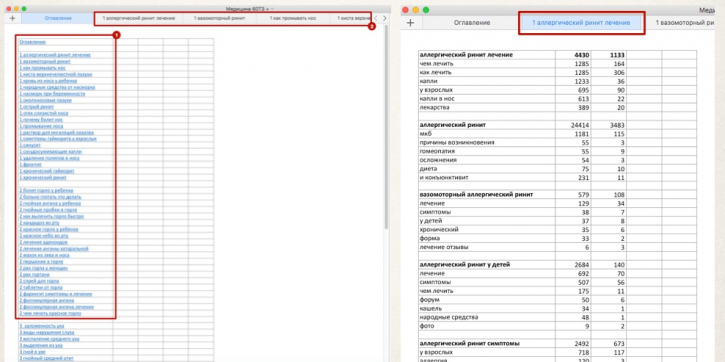Click the cell with value 24414
This screenshot has width=725, height=362.
(572, 125)
